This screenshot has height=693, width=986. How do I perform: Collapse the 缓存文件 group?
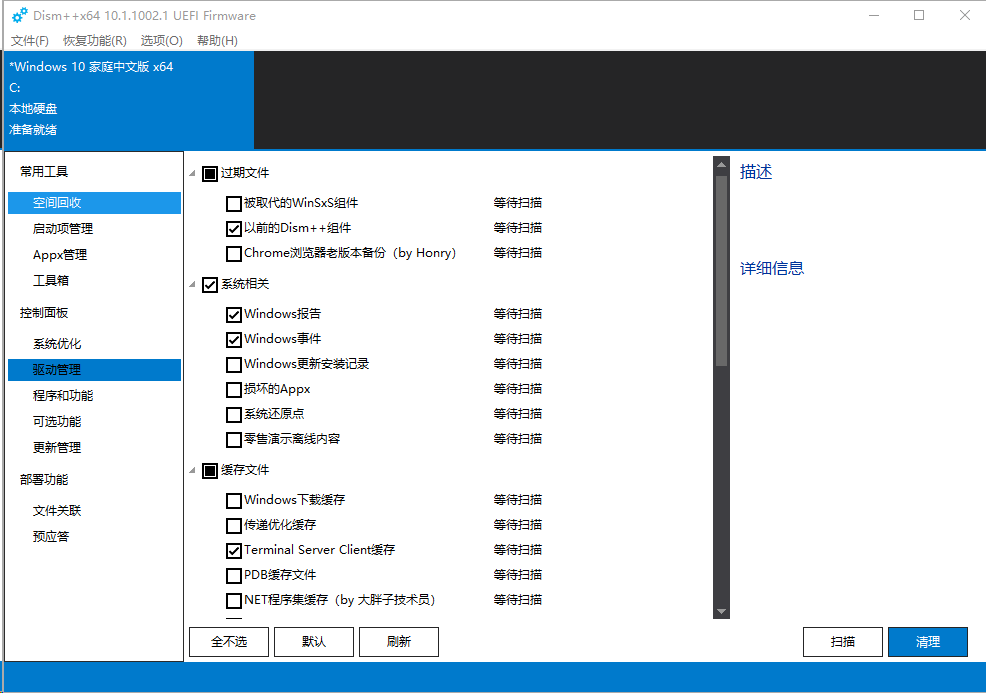coord(193,471)
